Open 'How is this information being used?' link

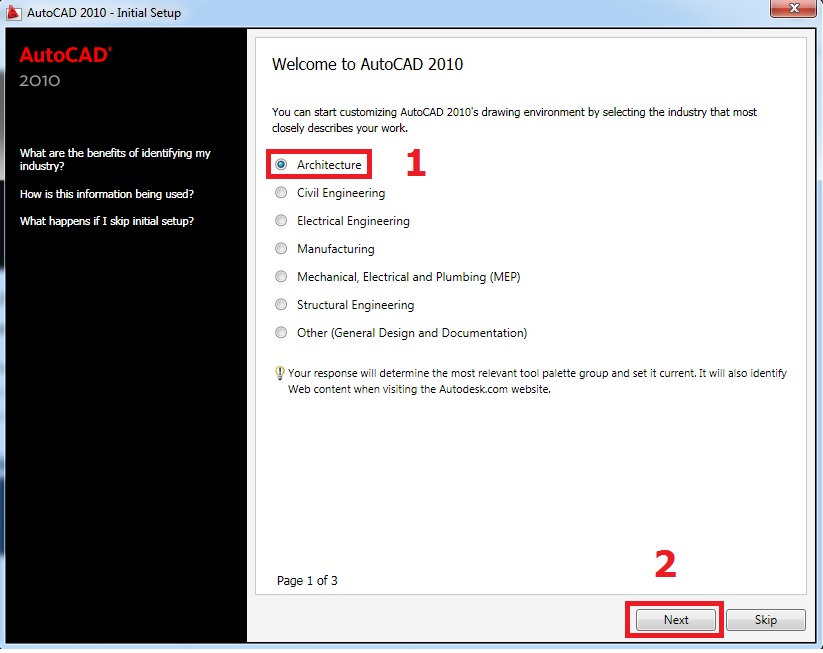107,193
